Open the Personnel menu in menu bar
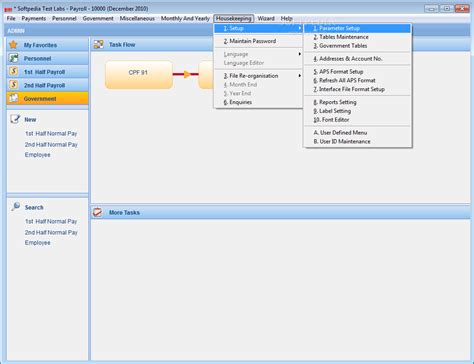Screen dimensions: 474x364 (x=64, y=19)
